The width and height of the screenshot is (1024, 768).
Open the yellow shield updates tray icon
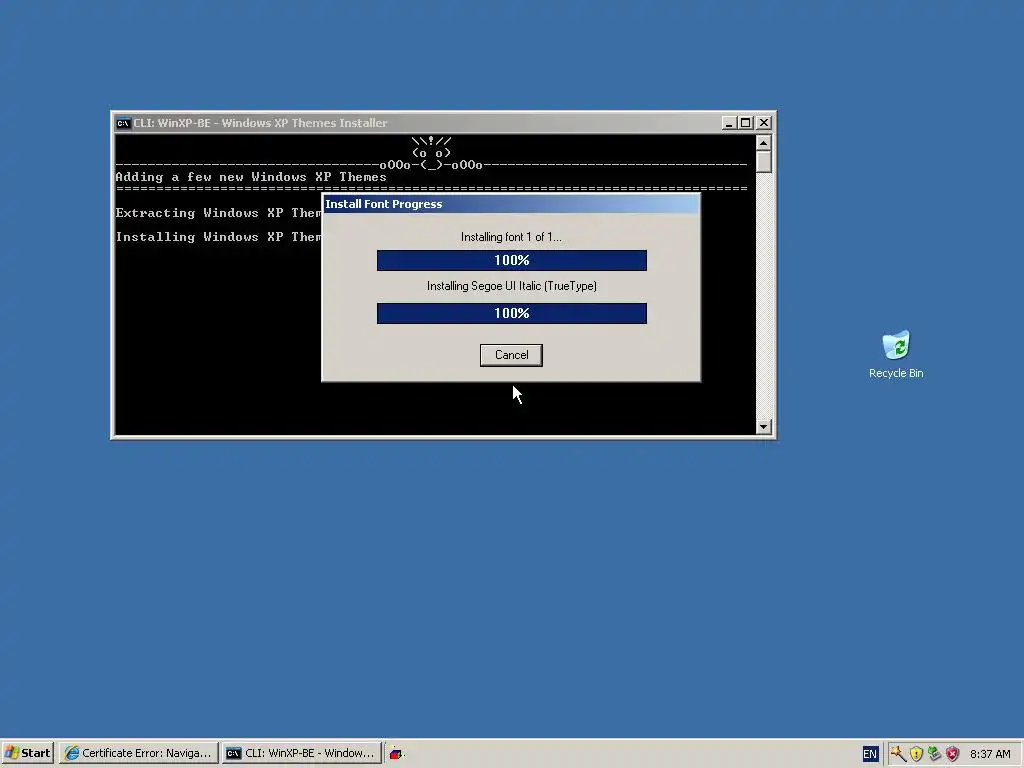(916, 754)
